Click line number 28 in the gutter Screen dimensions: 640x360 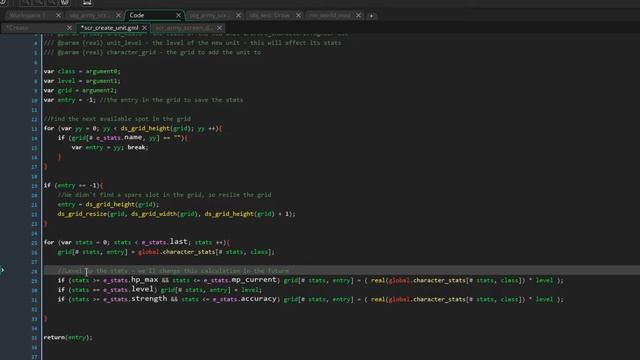[35, 271]
